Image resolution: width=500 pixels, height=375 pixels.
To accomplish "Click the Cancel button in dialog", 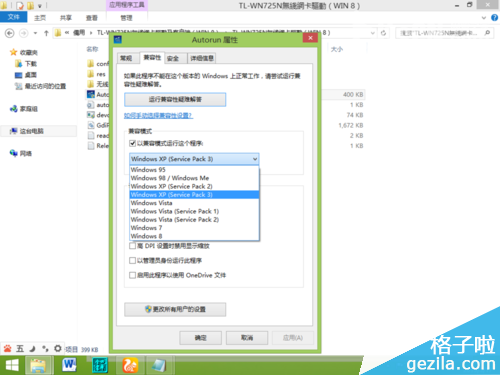I will [247, 338].
